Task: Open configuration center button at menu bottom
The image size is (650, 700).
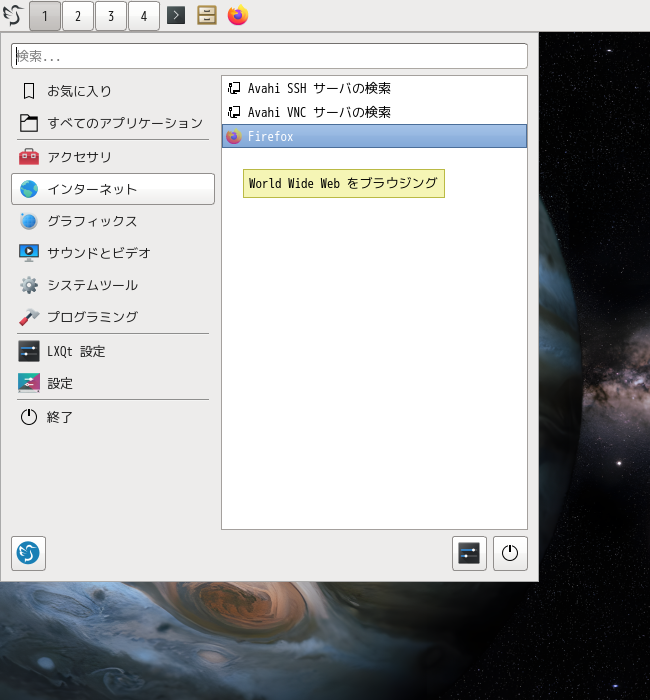Action: click(469, 554)
